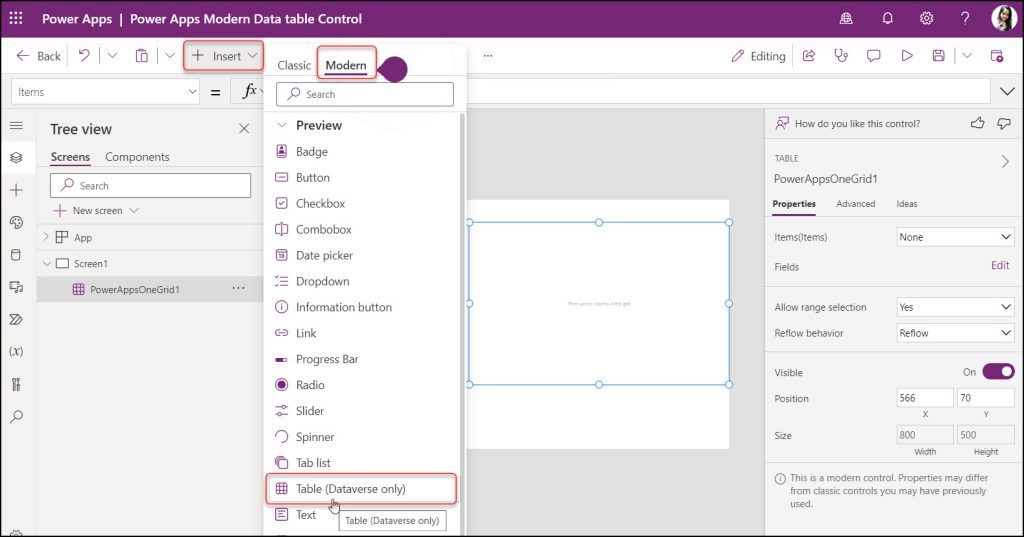This screenshot has height=537, width=1024.
Task: Edit the Fields link
Action: 1000,265
